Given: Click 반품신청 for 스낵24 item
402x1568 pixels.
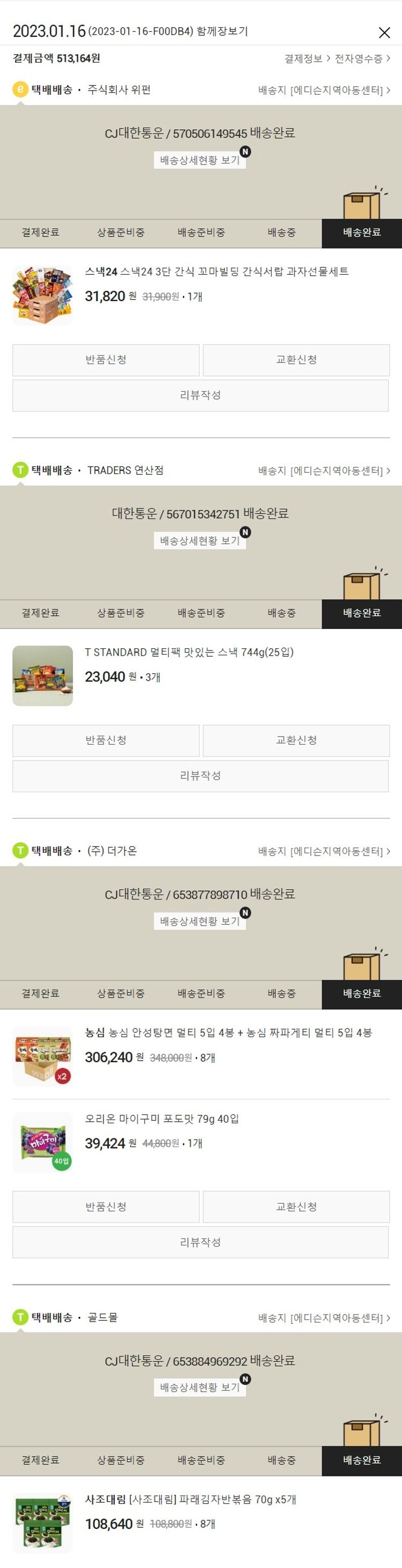Looking at the screenshot, I should click(106, 360).
